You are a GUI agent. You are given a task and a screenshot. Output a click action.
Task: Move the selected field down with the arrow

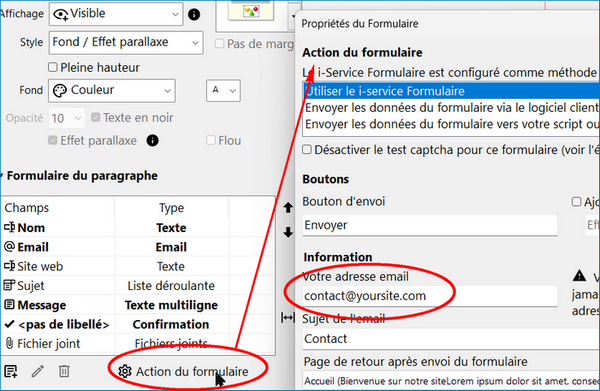tap(288, 232)
